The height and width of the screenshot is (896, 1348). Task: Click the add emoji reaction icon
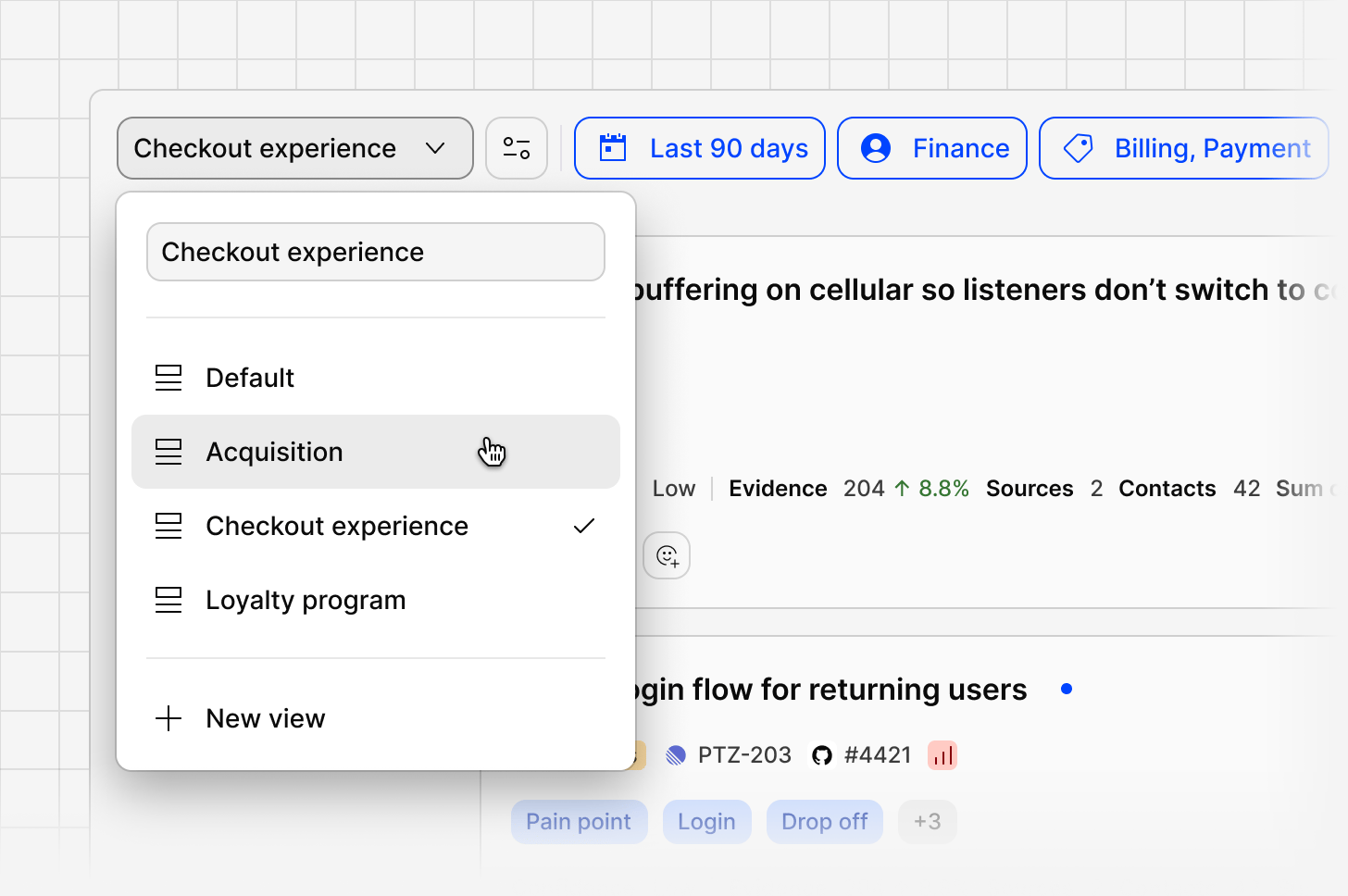click(667, 555)
